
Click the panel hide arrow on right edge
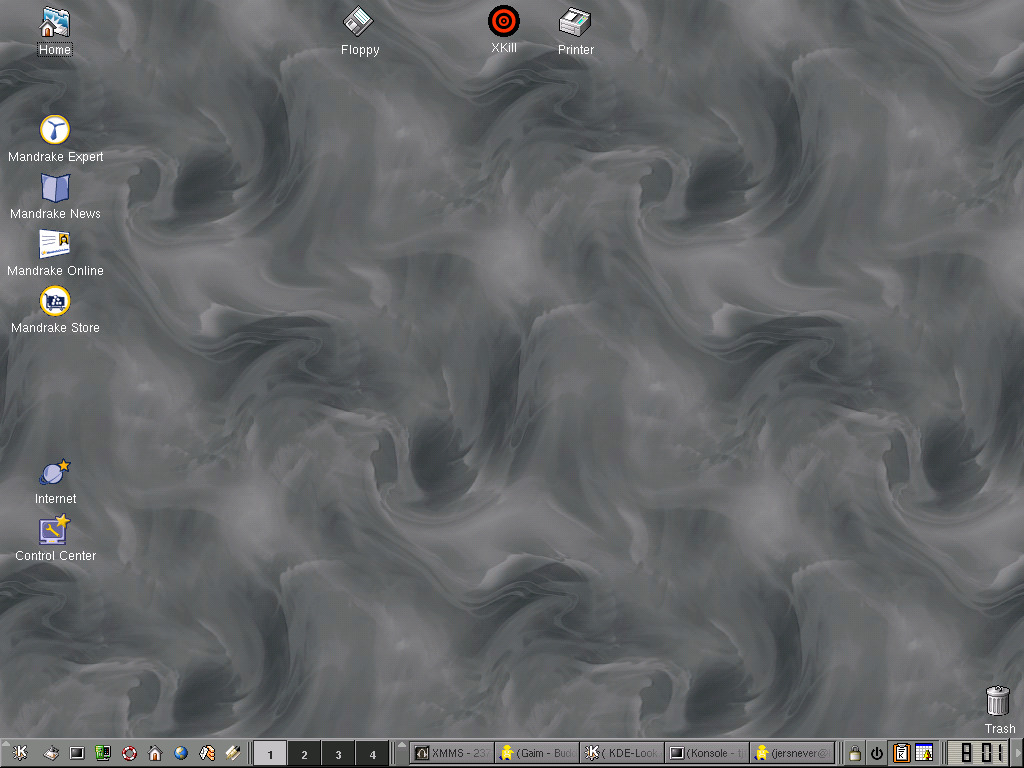1018,754
